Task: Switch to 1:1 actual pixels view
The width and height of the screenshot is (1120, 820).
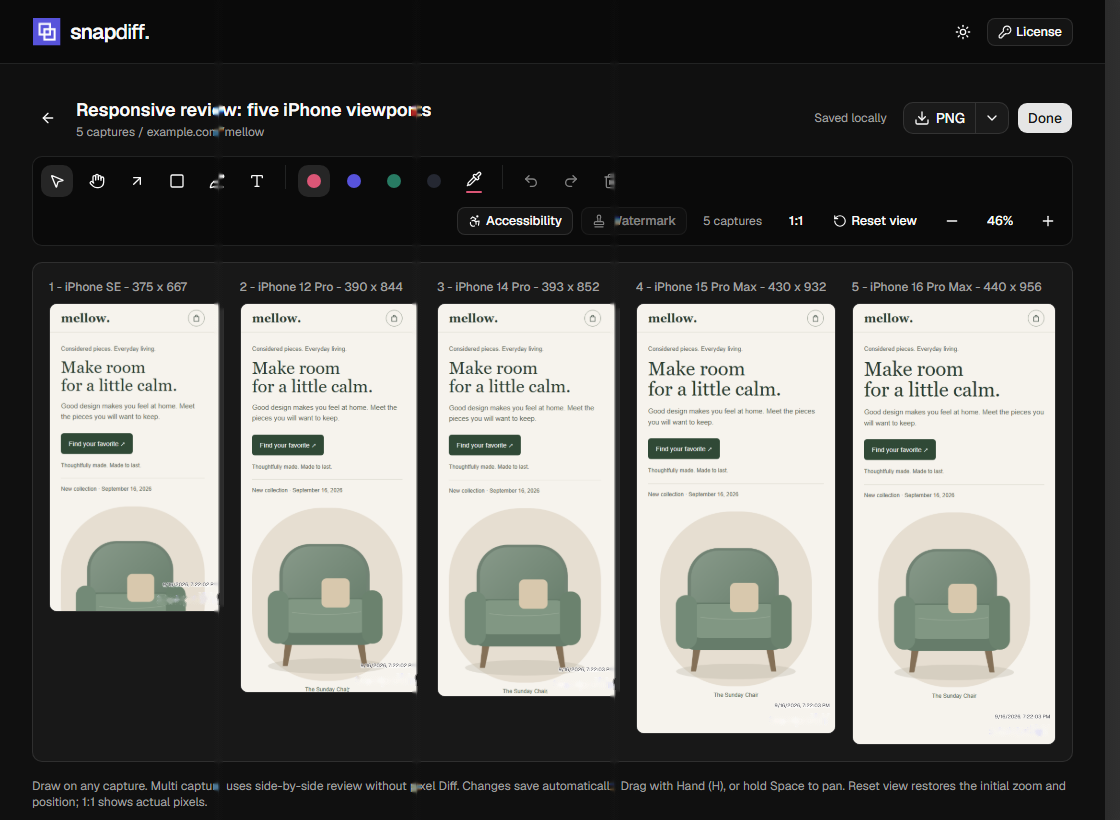Action: [796, 221]
